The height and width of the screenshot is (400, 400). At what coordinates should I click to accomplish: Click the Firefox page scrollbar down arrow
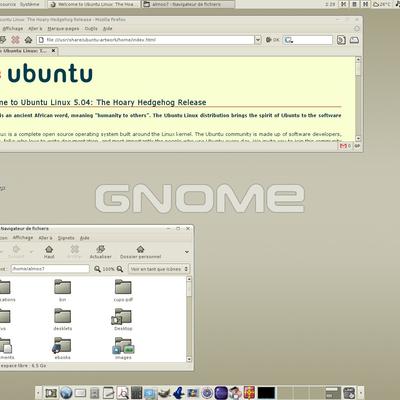(x=358, y=138)
